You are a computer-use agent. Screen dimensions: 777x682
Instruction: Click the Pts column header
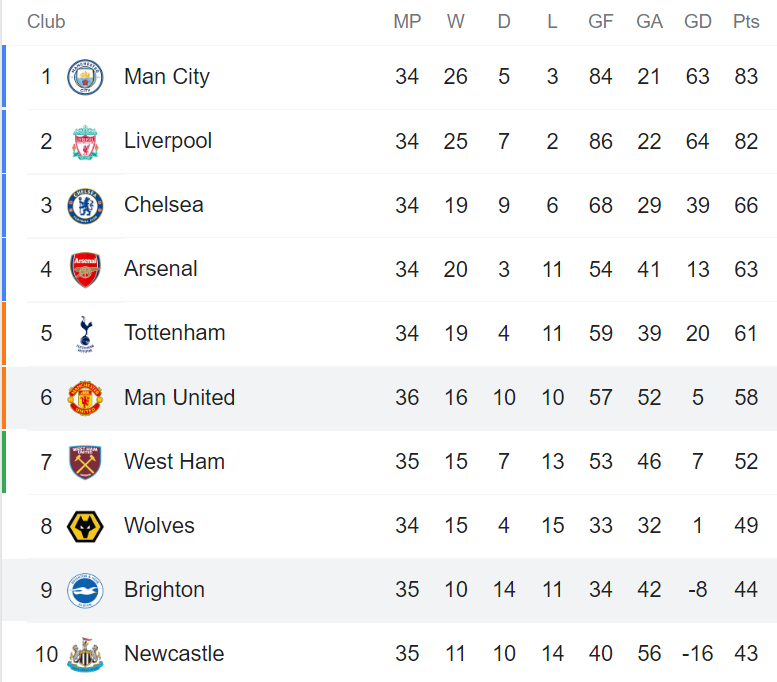[746, 21]
